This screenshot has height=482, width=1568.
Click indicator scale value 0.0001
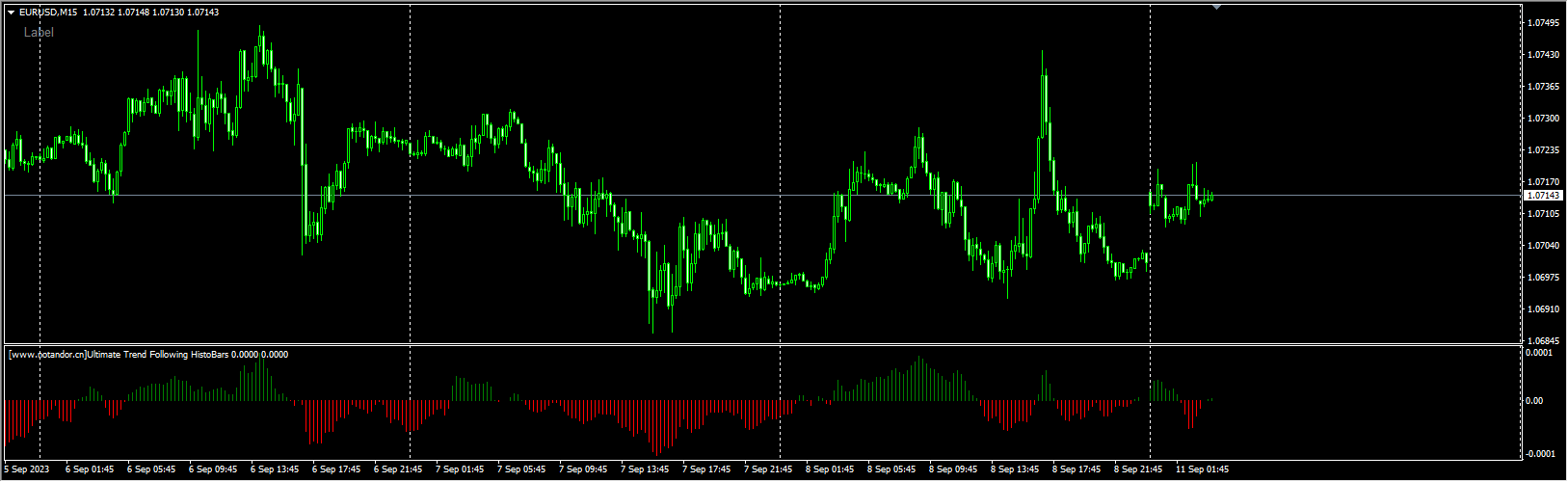[1538, 353]
